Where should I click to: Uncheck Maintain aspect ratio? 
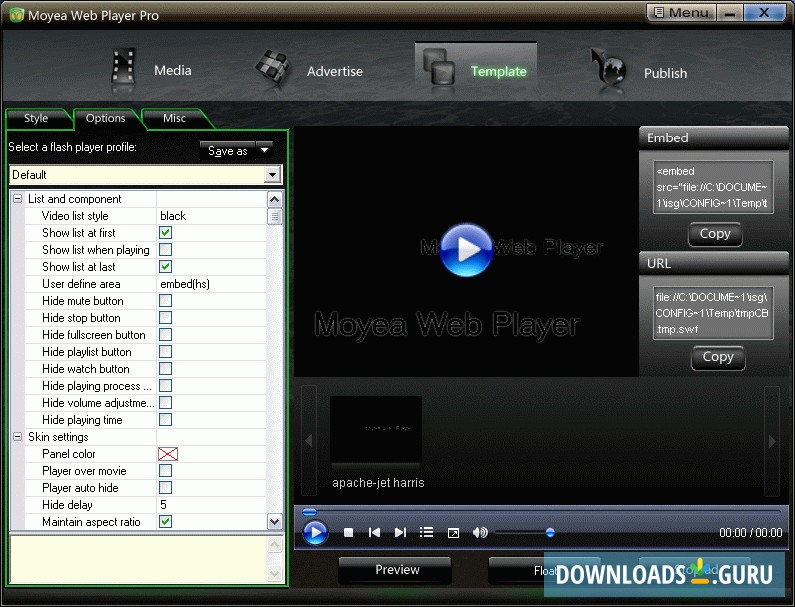[165, 521]
